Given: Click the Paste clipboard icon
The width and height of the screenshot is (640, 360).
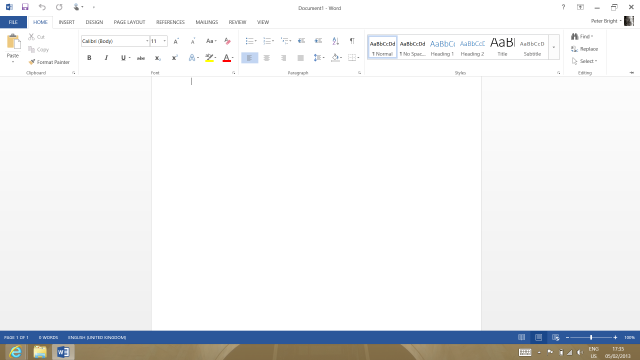Looking at the screenshot, I should (13, 42).
